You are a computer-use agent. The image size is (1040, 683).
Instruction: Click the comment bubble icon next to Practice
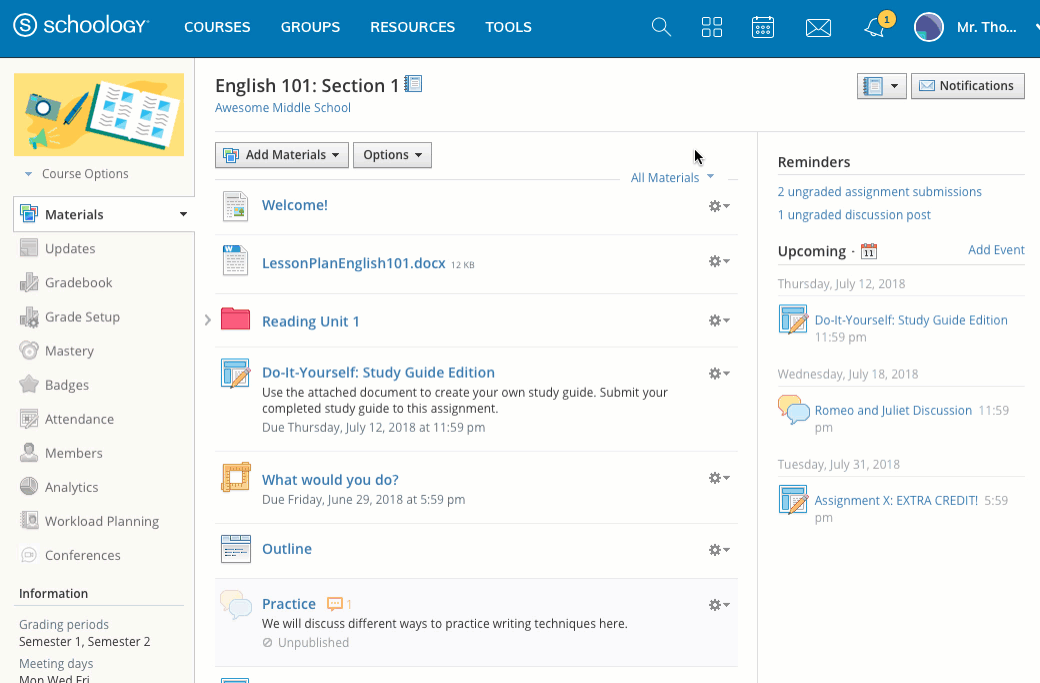pyautogui.click(x=336, y=604)
